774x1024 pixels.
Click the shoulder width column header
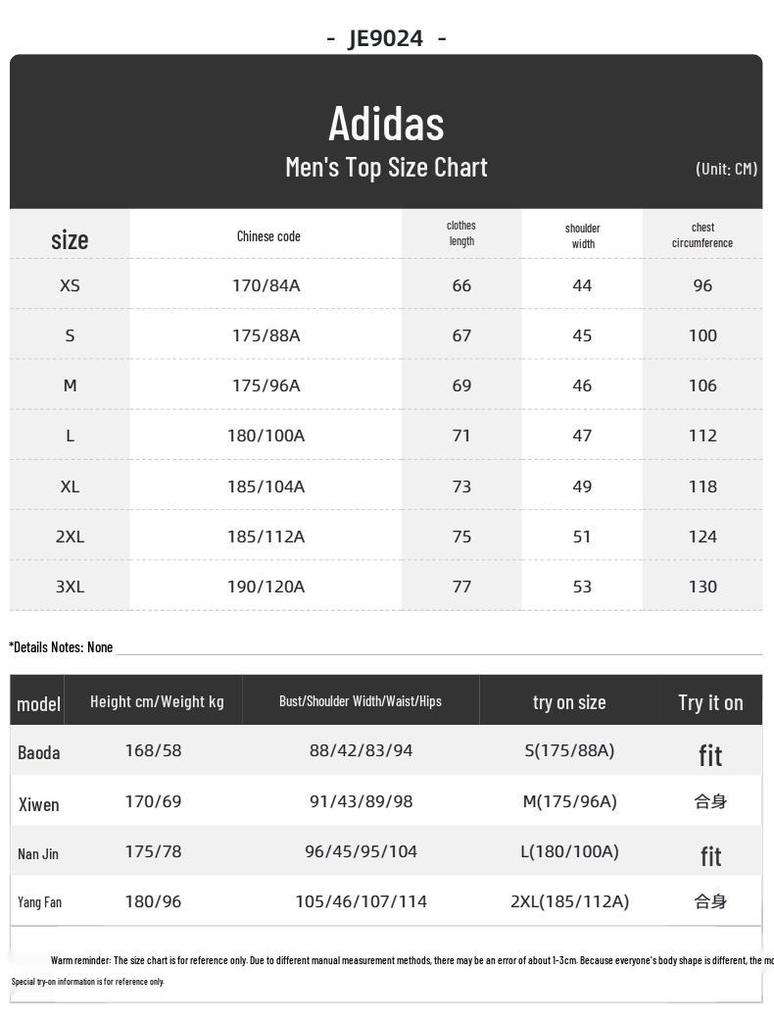point(582,235)
